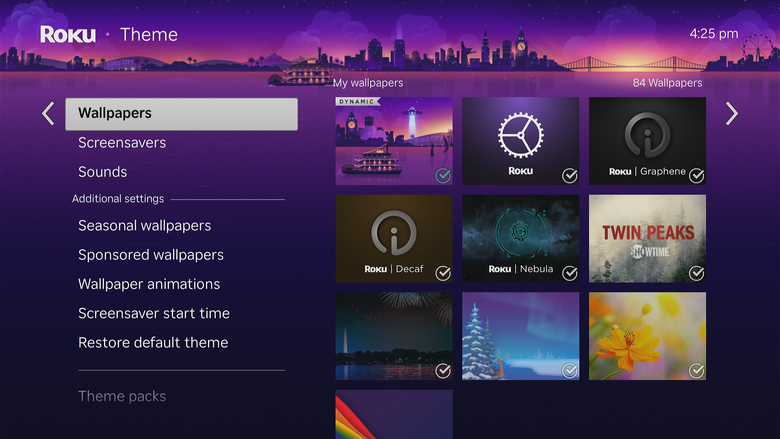Open Sponsored wallpapers setting
The height and width of the screenshot is (439, 780).
tap(151, 255)
